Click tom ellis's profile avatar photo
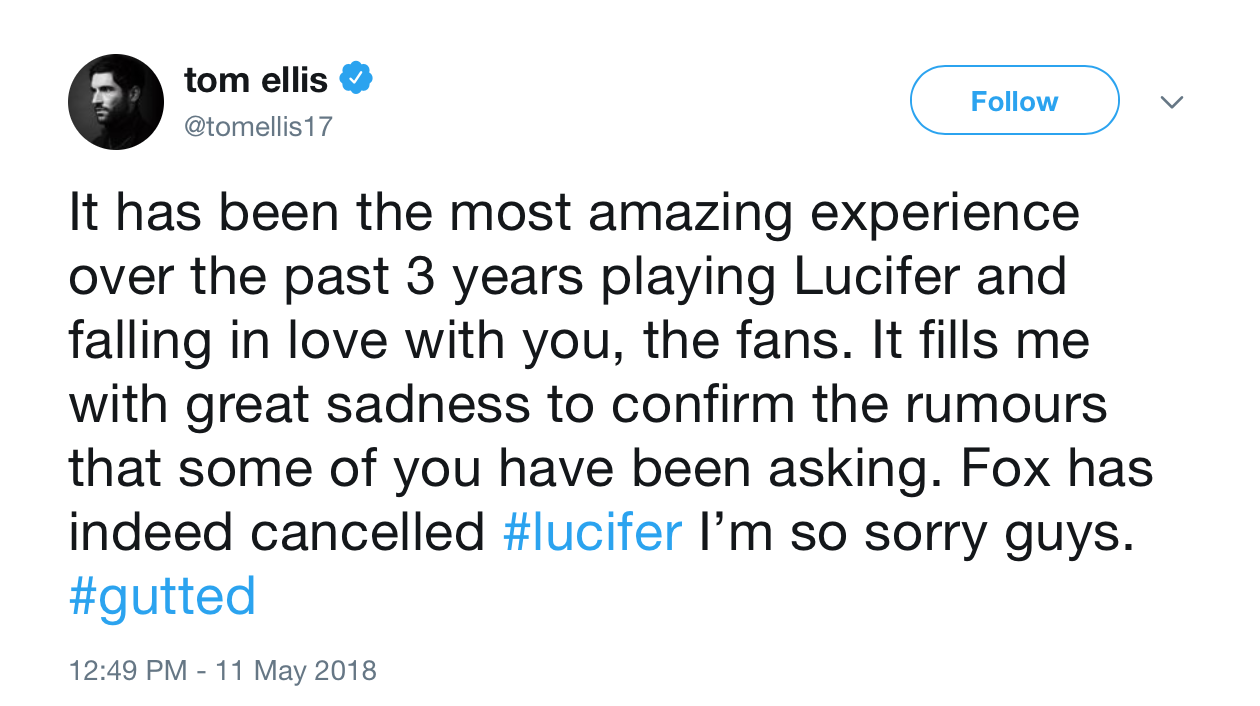Screen dimensions: 1260x706 pos(116,101)
